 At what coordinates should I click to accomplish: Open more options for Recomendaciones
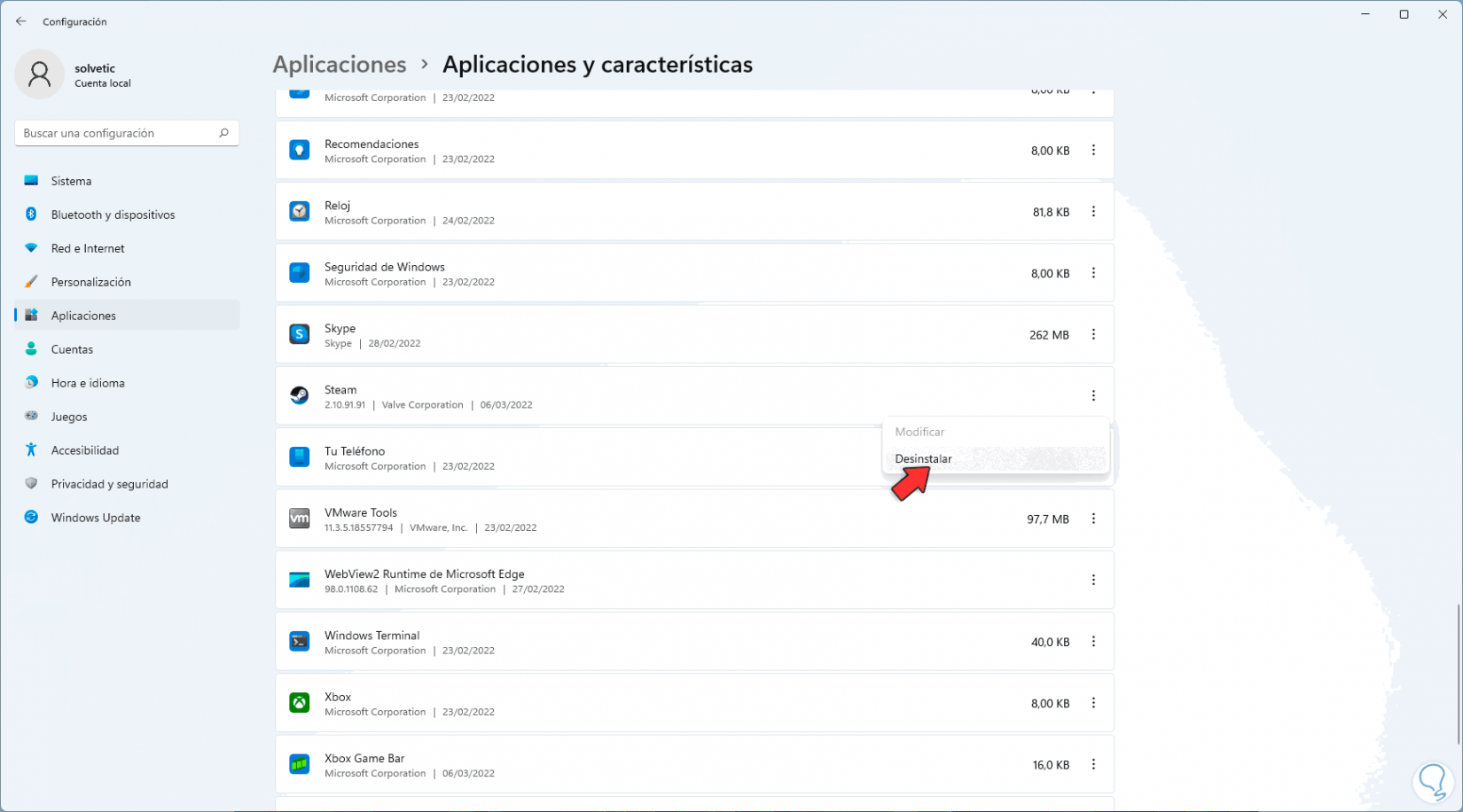(x=1093, y=151)
